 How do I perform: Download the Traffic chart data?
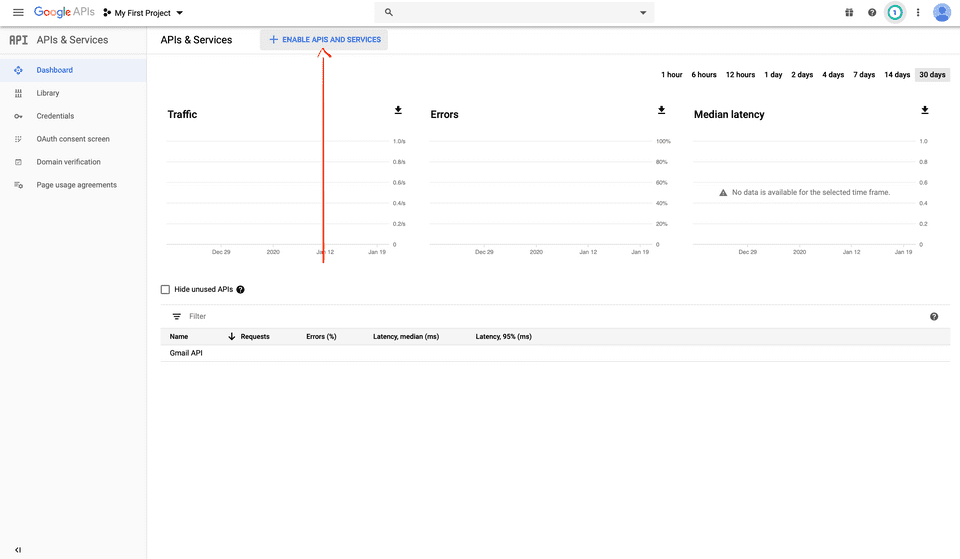coord(398,110)
